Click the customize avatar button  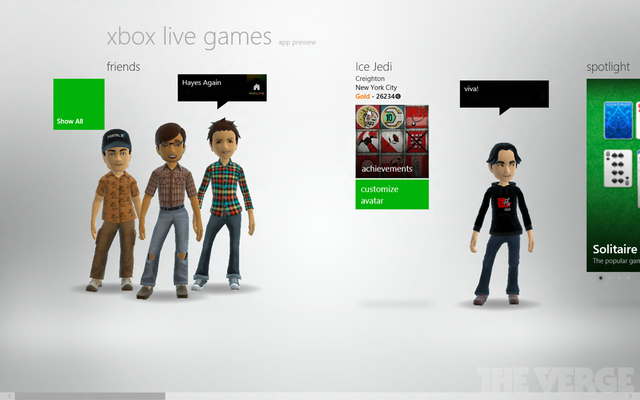391,194
